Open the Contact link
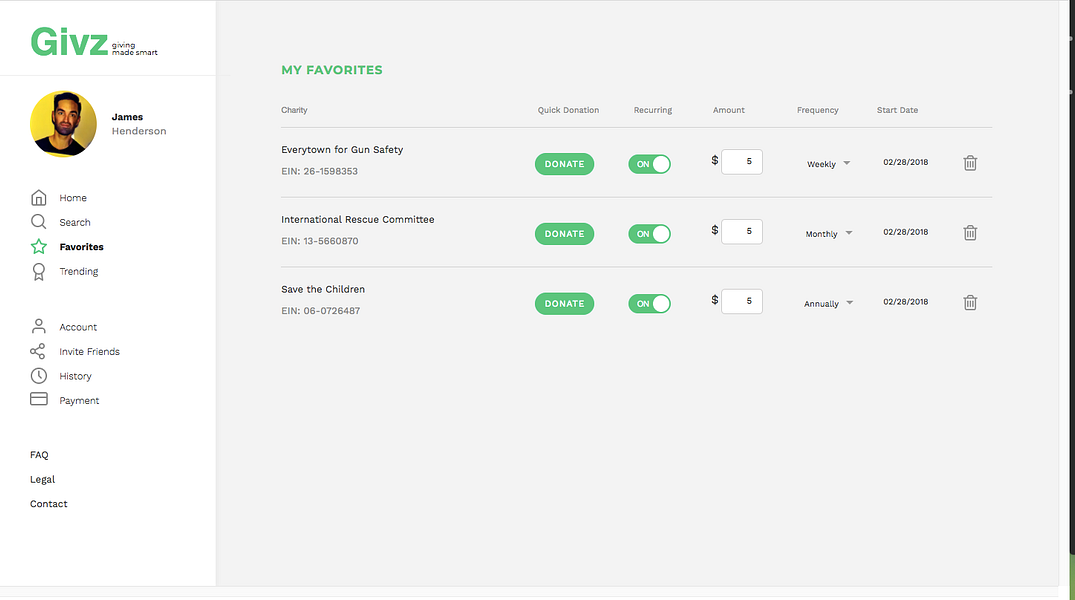The width and height of the screenshot is (1075, 600). 49,504
